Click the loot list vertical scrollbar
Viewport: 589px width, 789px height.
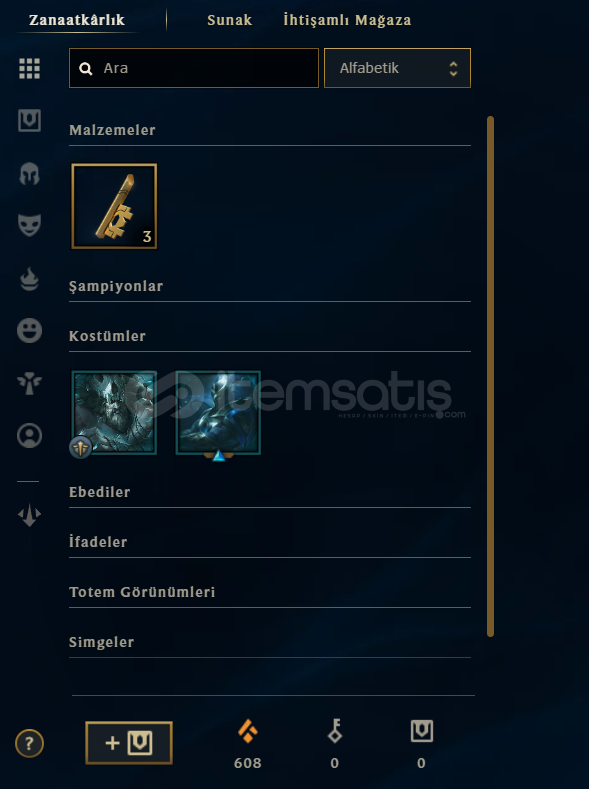click(490, 376)
